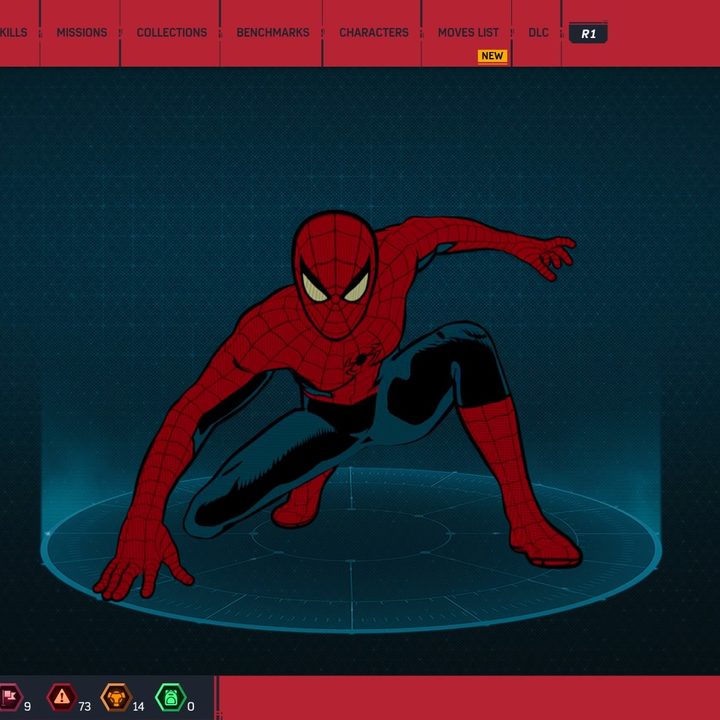
Task: Click the token count '14'
Action: [x=138, y=706]
